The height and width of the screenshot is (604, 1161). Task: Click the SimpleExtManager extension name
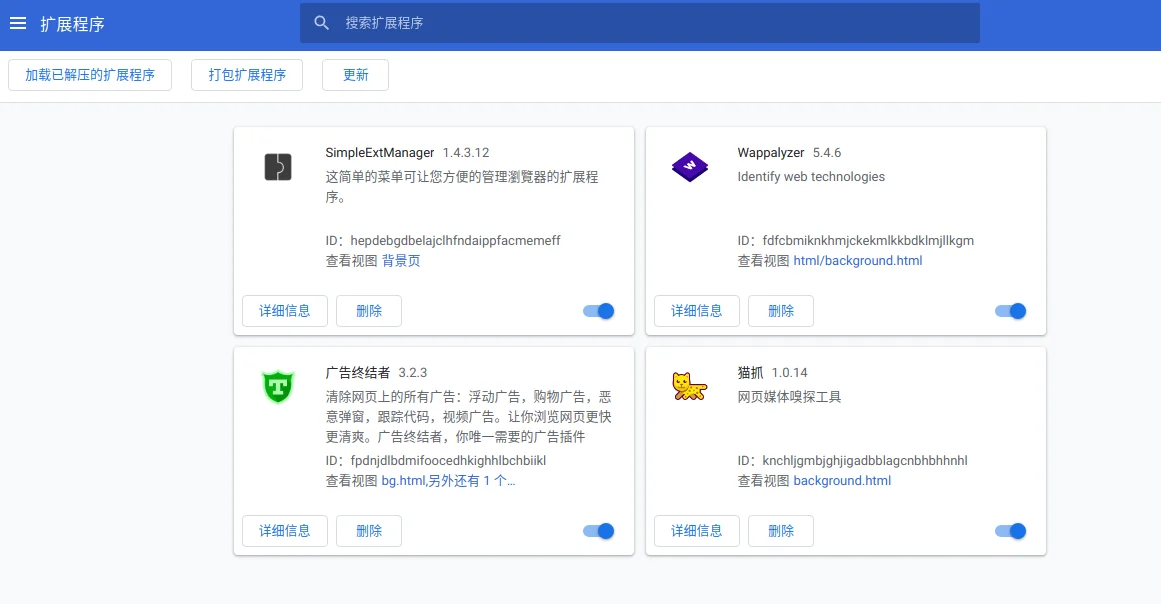[380, 152]
